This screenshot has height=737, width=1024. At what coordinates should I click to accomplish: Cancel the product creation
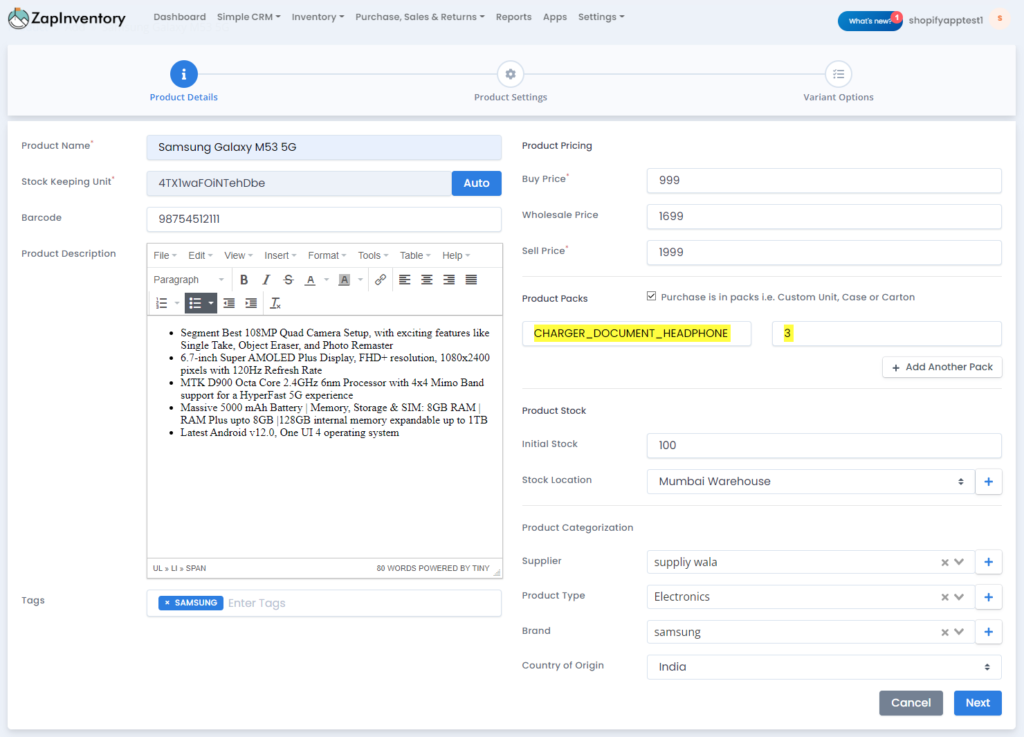point(911,703)
